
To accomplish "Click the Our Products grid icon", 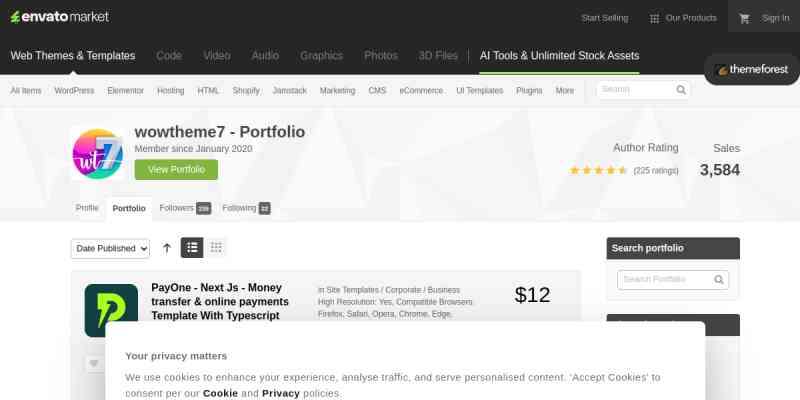I will pos(654,19).
